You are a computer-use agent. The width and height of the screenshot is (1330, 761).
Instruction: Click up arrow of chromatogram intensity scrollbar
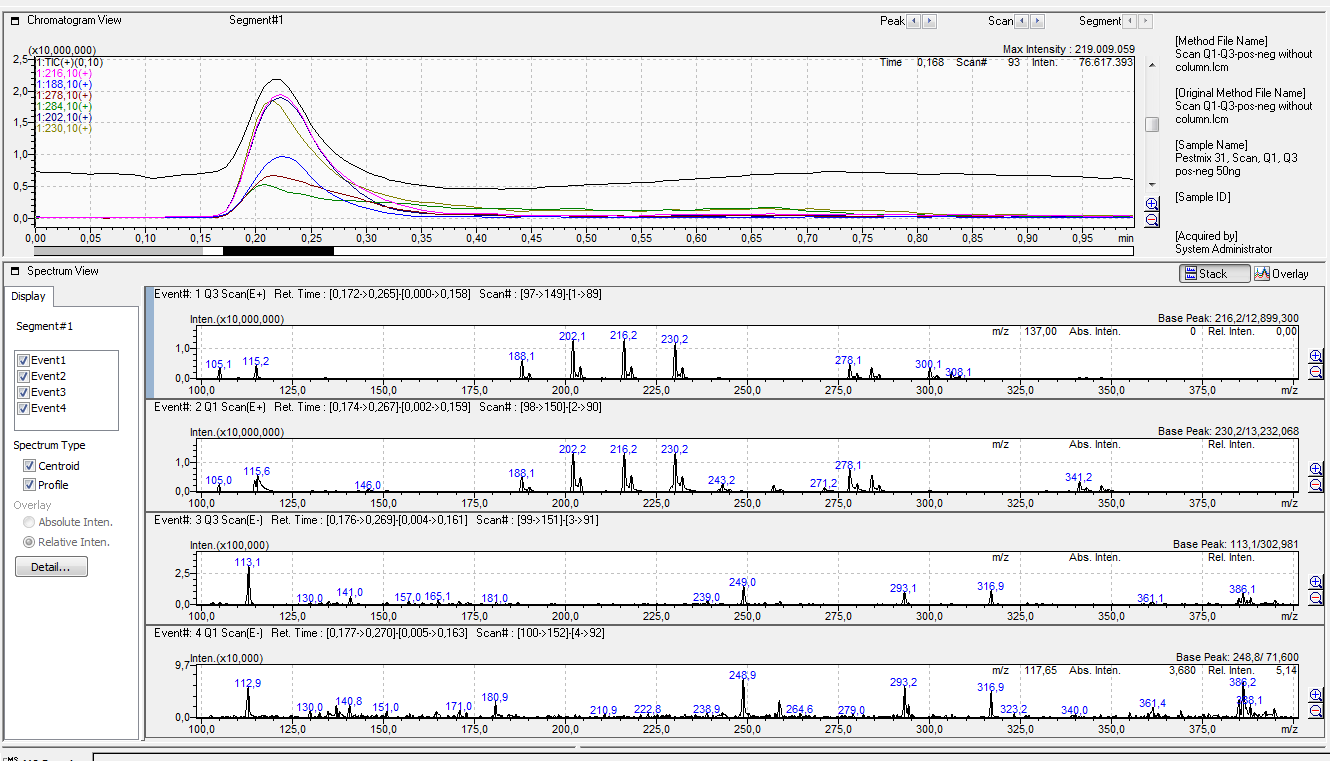pos(1152,65)
